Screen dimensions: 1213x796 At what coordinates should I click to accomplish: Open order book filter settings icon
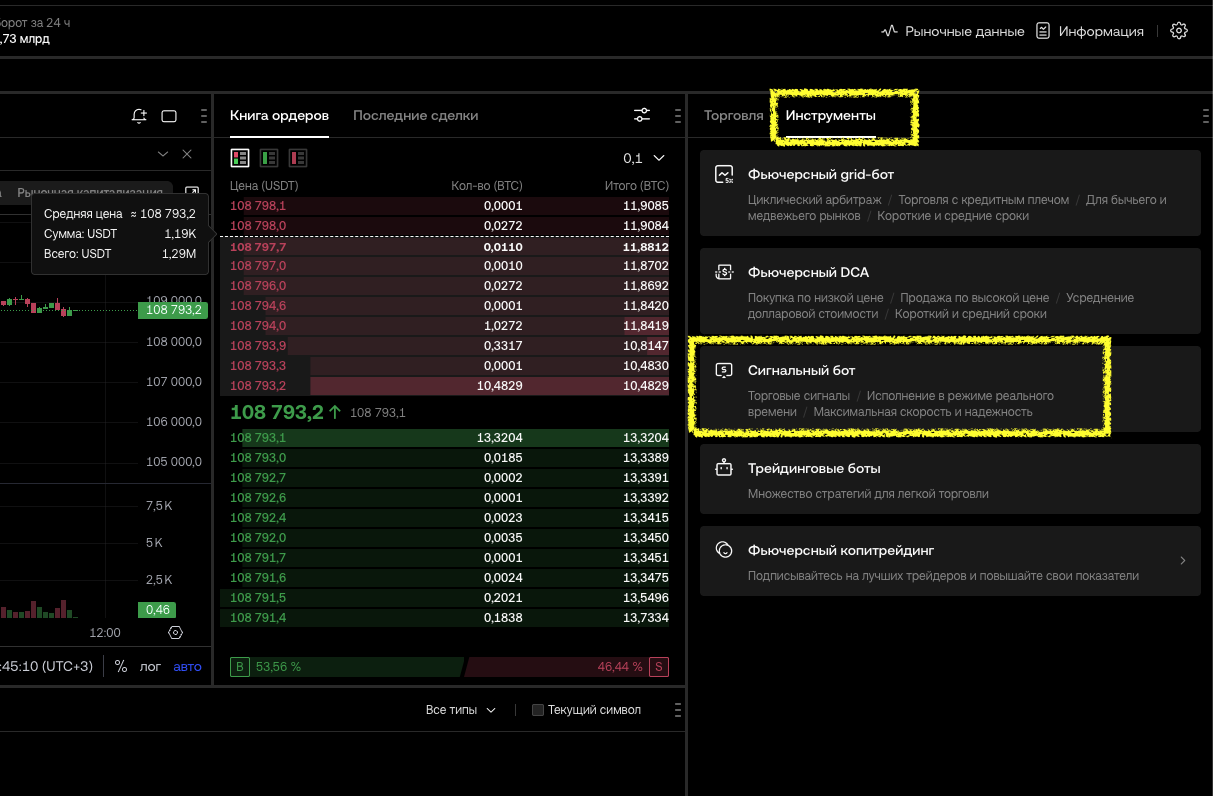coord(642,115)
